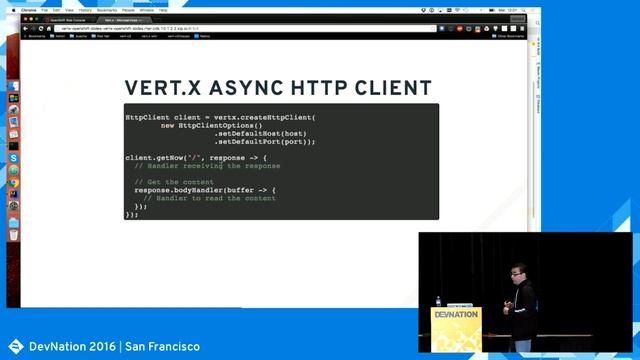Click the HttpClient code block
This screenshot has height=360, width=640.
click(282, 162)
